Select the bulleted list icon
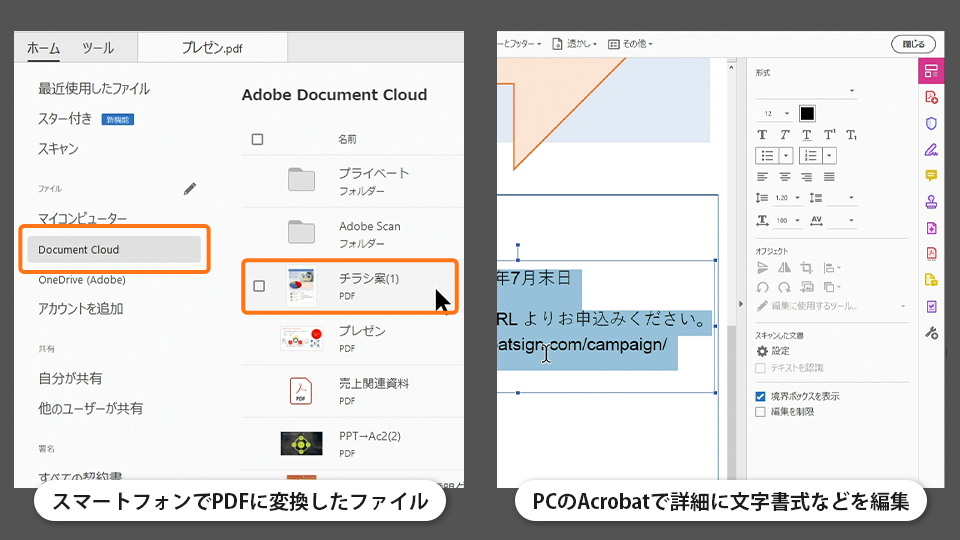 tap(767, 156)
